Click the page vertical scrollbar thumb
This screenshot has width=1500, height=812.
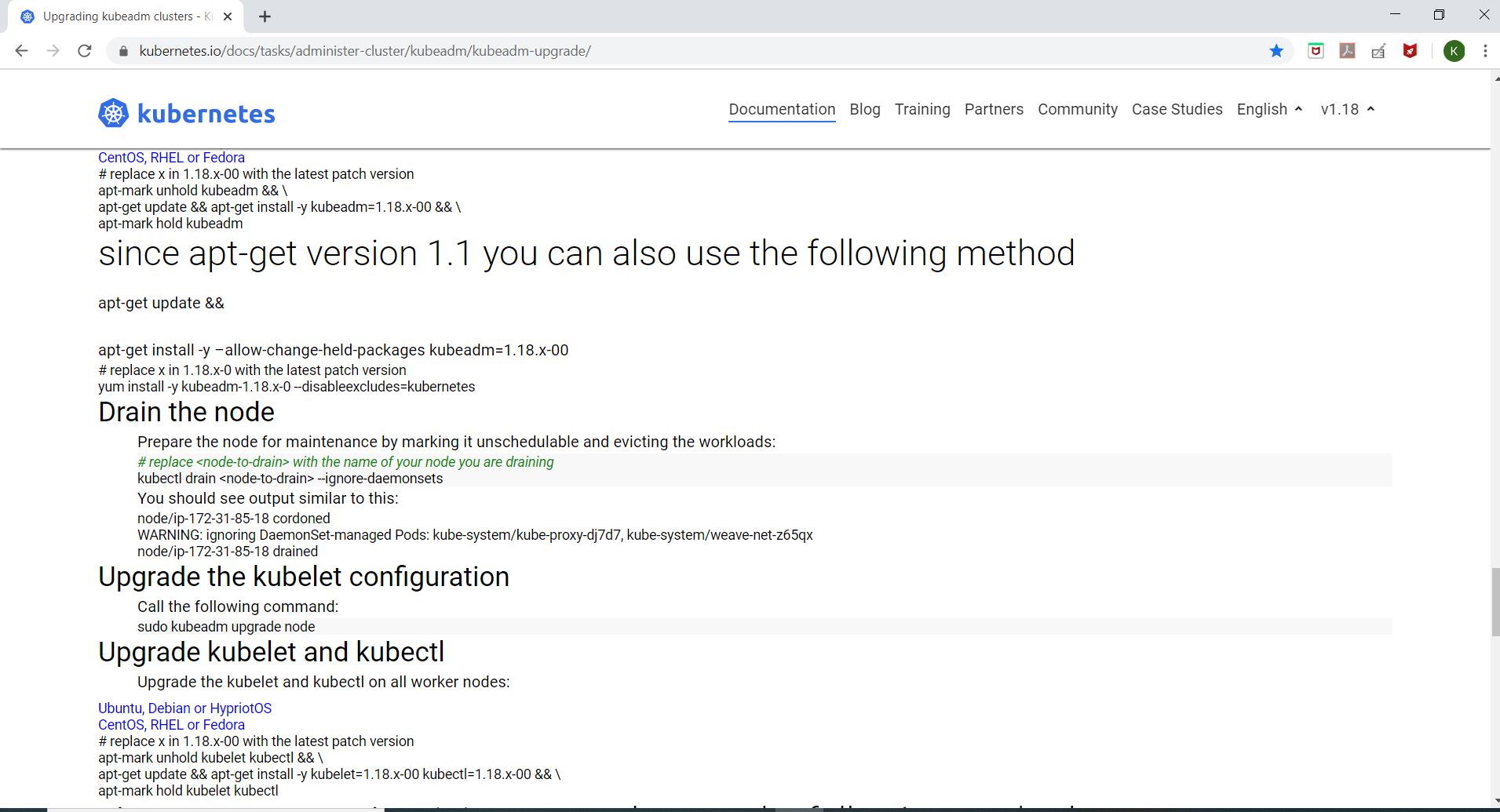1495,602
